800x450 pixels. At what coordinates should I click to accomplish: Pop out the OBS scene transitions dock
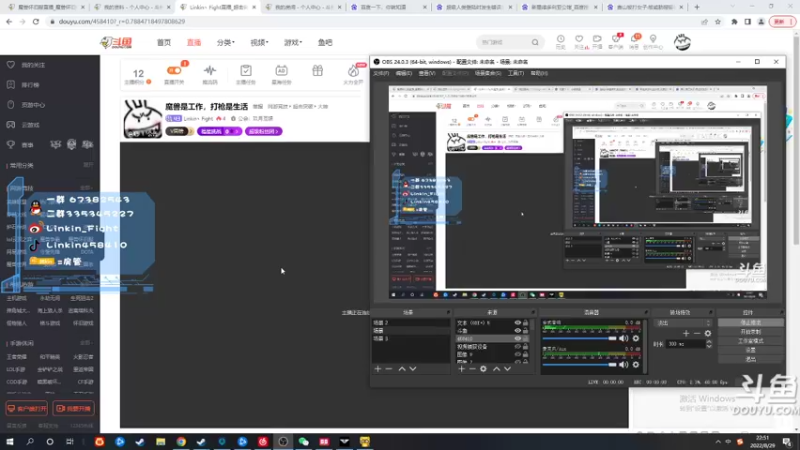[710, 312]
